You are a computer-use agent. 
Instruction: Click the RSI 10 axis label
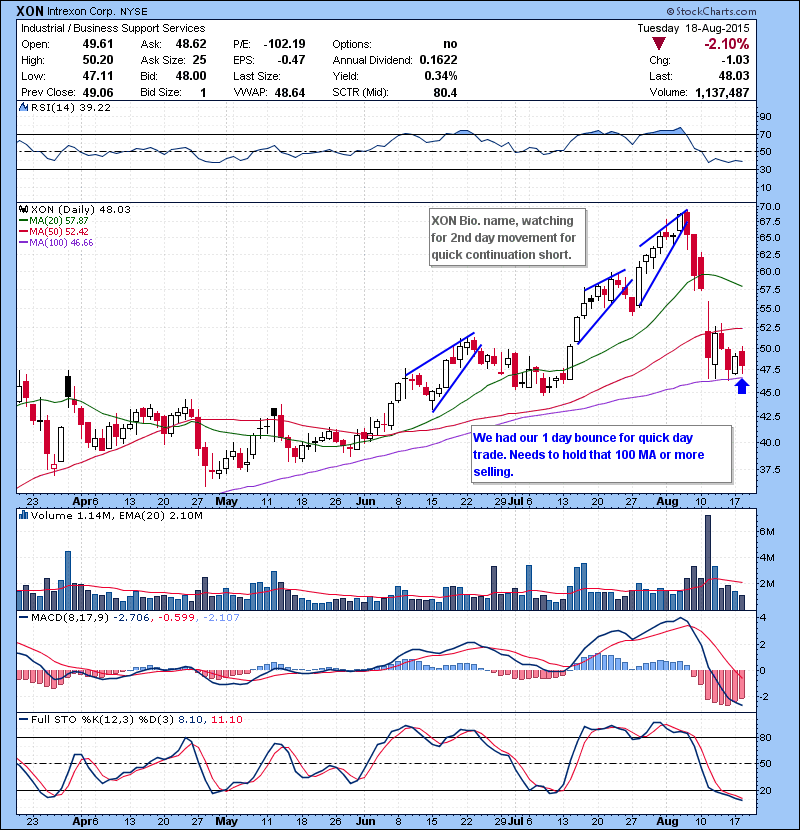[x=765, y=187]
